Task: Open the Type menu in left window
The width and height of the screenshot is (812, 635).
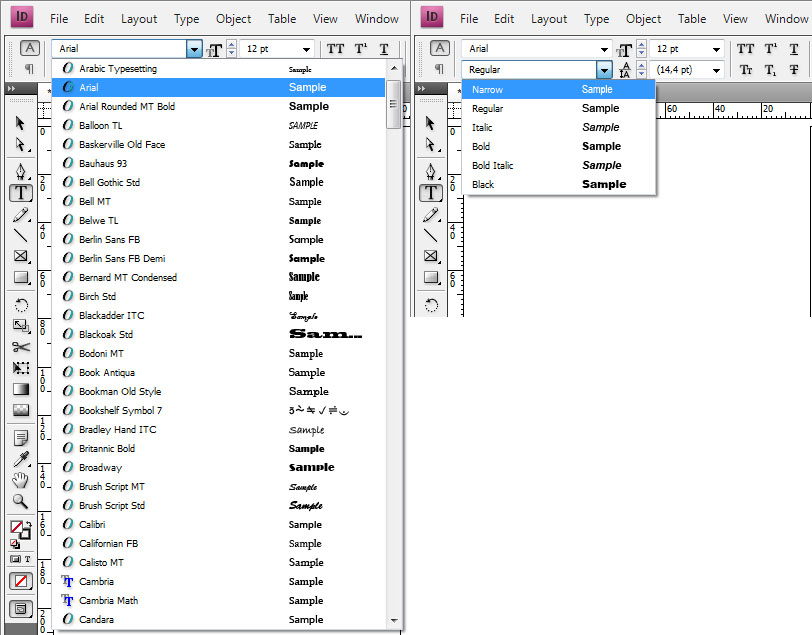Action: click(186, 19)
